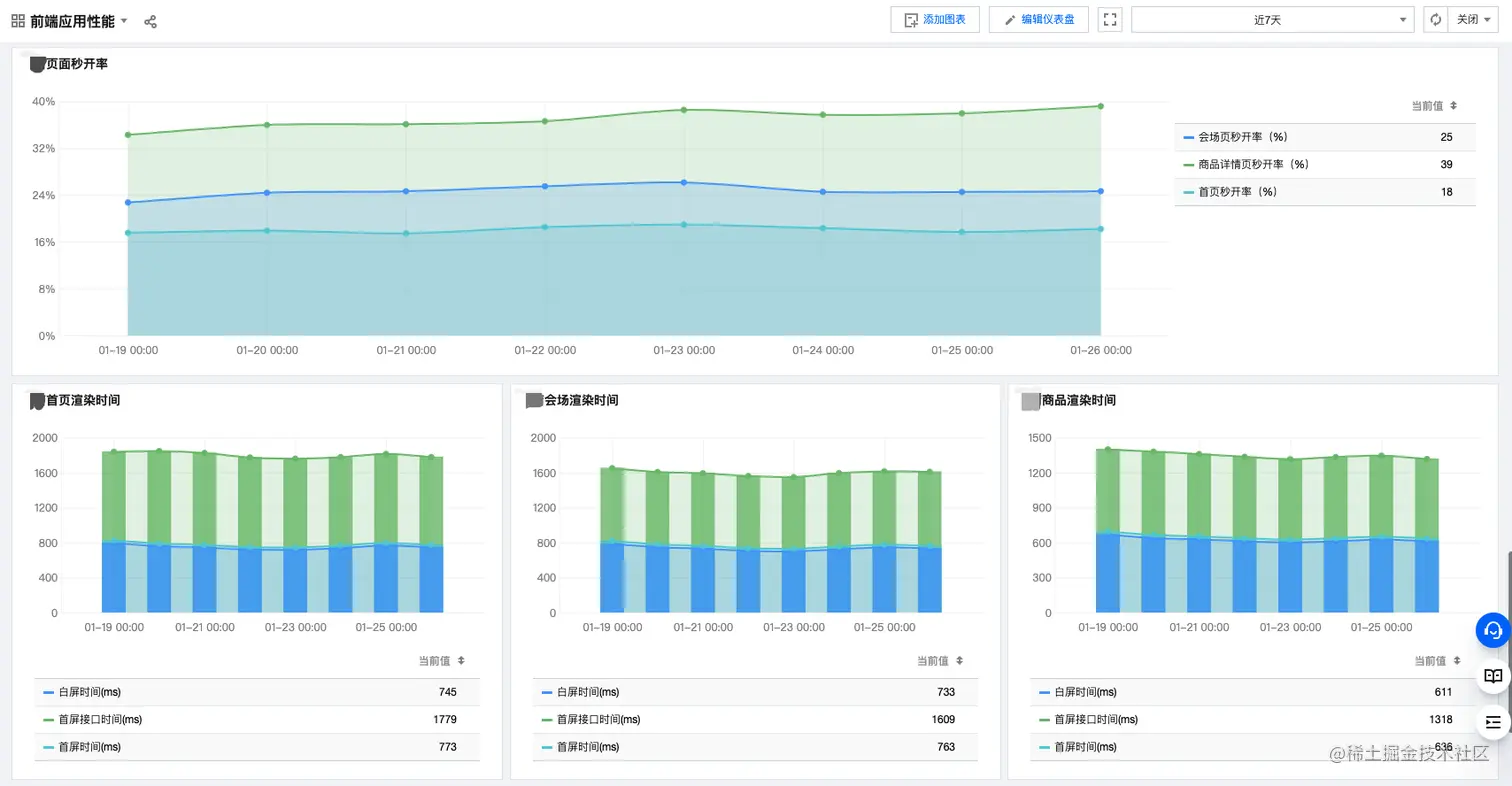The height and width of the screenshot is (786, 1512).
Task: Click the refresh icon
Action: pyautogui.click(x=1435, y=20)
